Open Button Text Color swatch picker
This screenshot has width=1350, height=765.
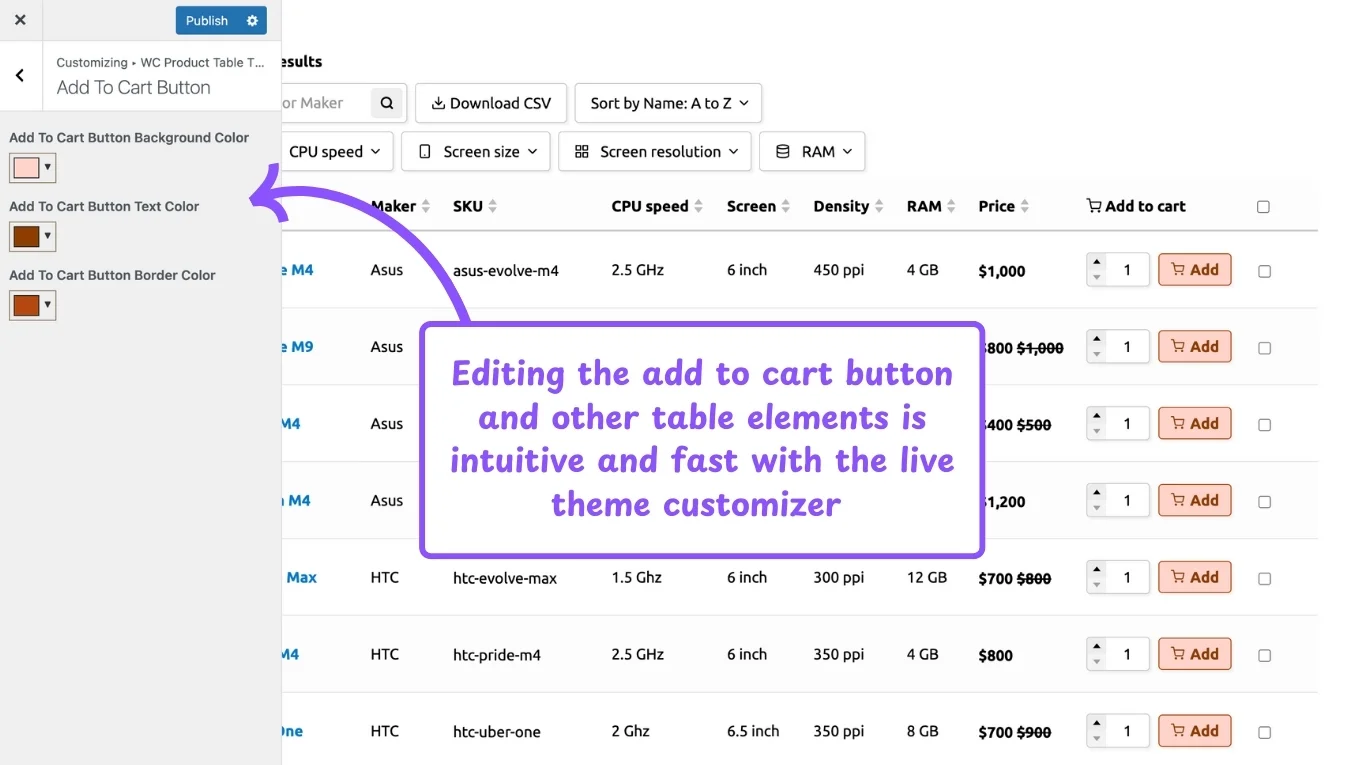tap(32, 237)
